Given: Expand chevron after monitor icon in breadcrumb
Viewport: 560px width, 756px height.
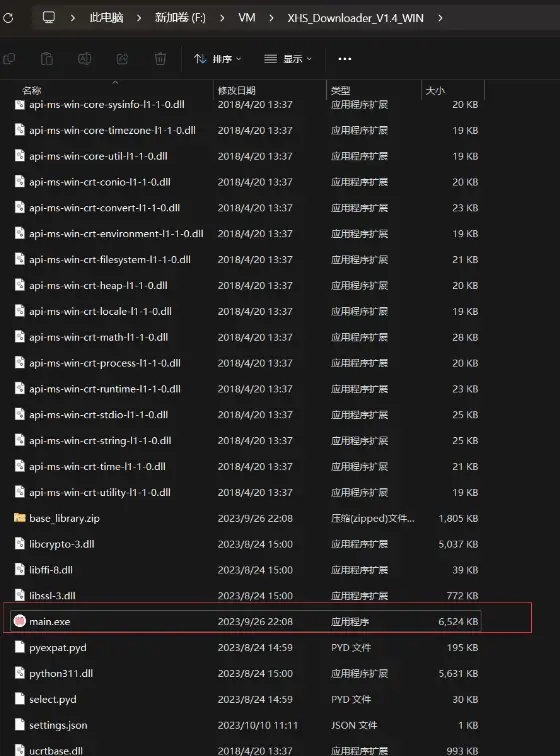Looking at the screenshot, I should (73, 18).
